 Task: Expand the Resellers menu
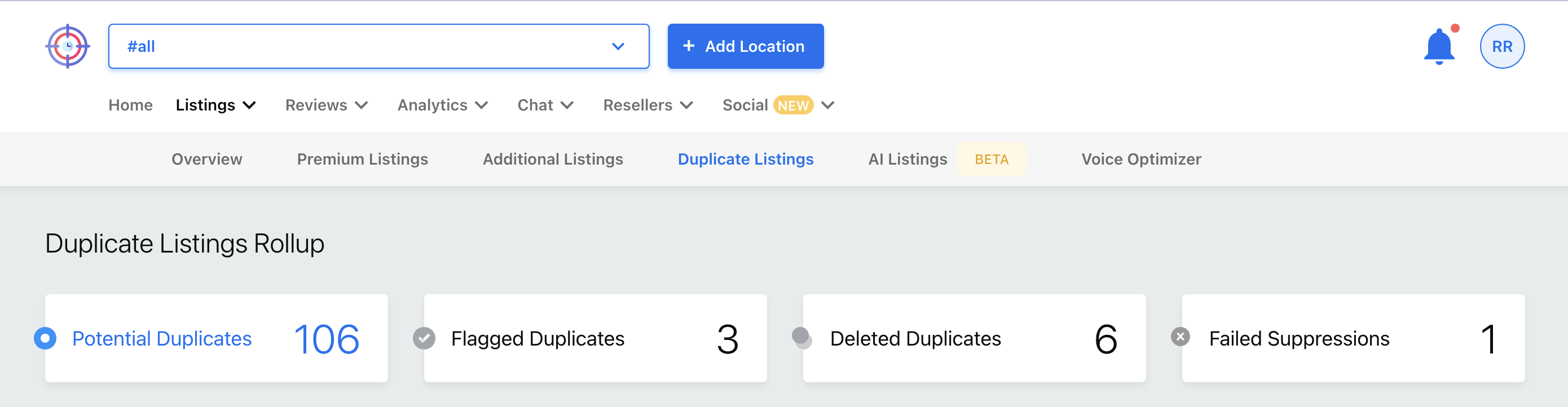[648, 105]
